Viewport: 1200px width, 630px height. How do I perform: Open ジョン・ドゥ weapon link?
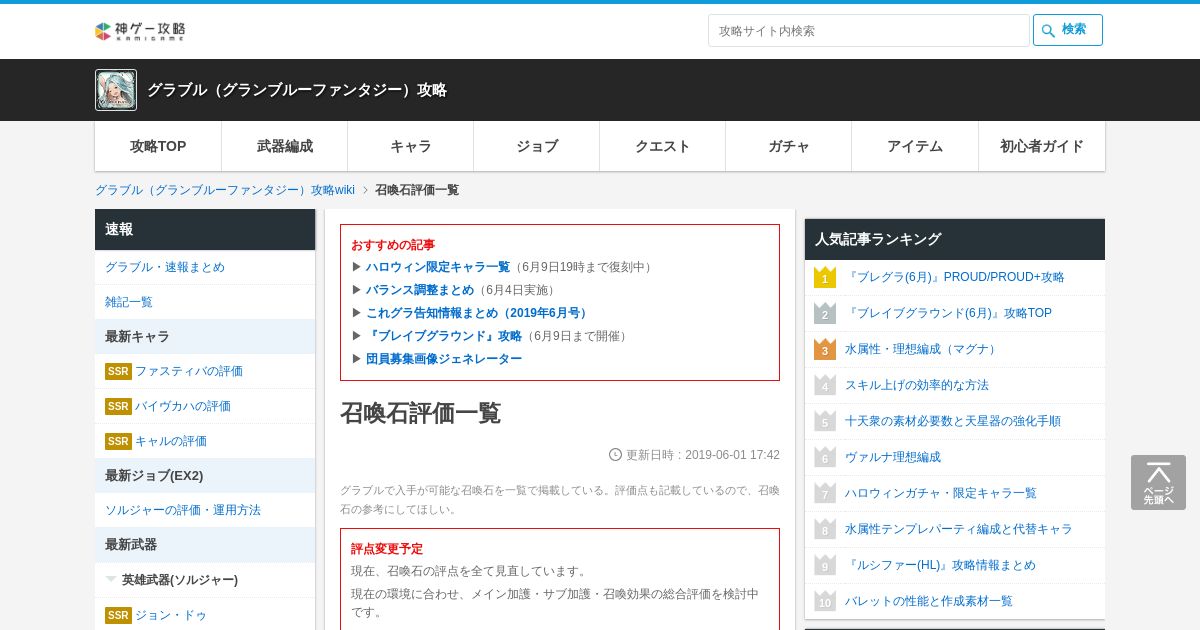pos(171,615)
